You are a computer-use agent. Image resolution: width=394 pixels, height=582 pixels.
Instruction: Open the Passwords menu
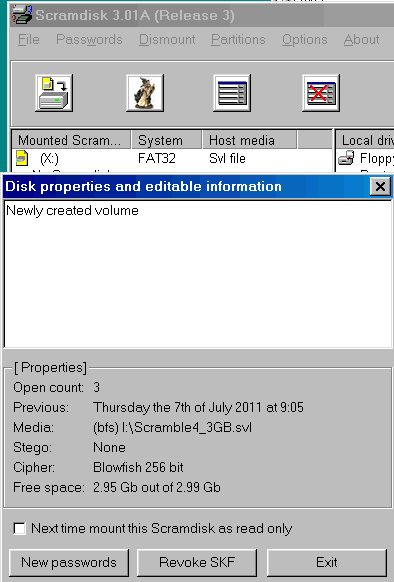(89, 39)
